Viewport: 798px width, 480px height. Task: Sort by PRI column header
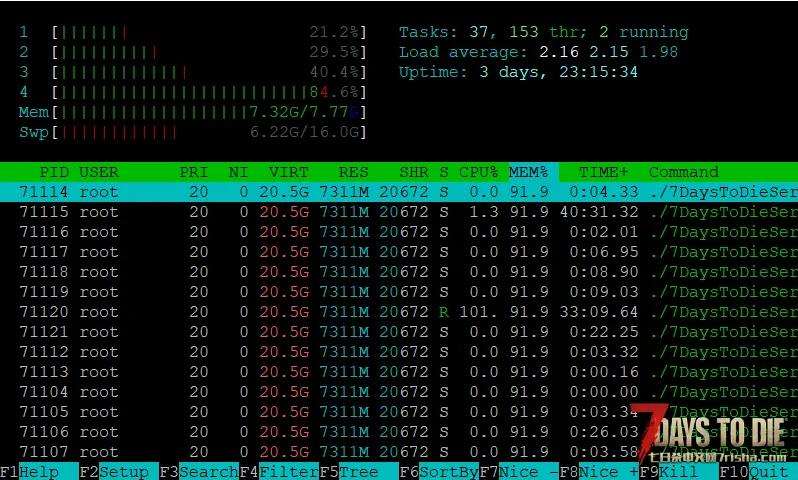point(194,172)
